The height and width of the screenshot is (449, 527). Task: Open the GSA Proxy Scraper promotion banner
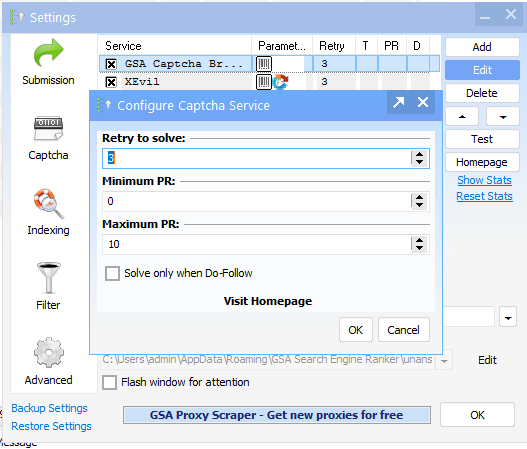click(277, 415)
